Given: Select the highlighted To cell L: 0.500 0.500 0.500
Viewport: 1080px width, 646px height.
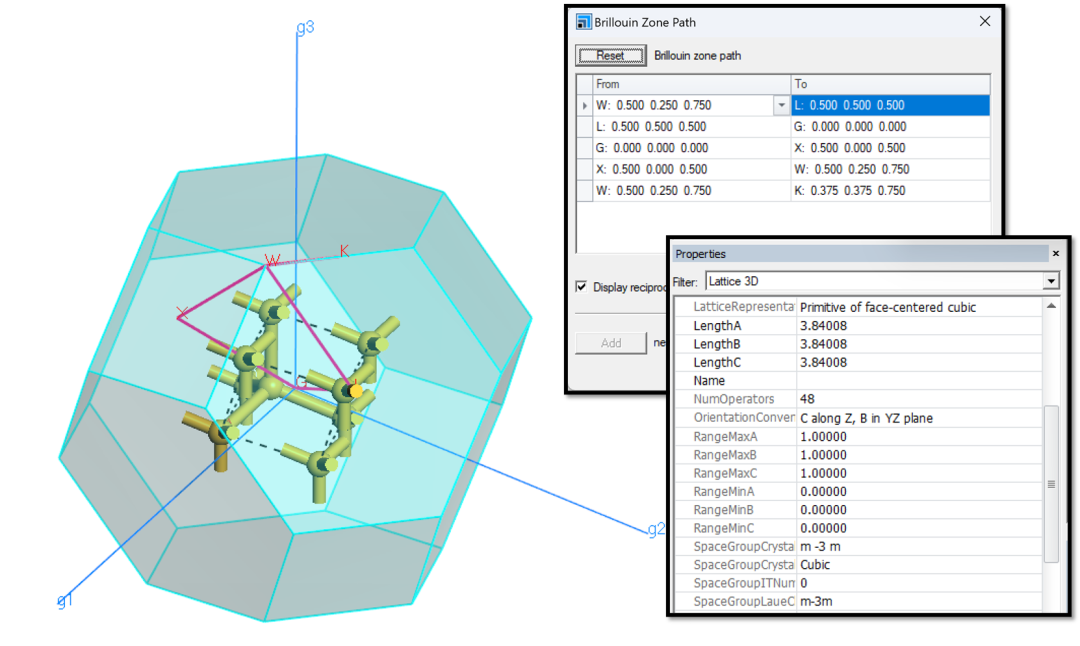Looking at the screenshot, I should (x=890, y=105).
